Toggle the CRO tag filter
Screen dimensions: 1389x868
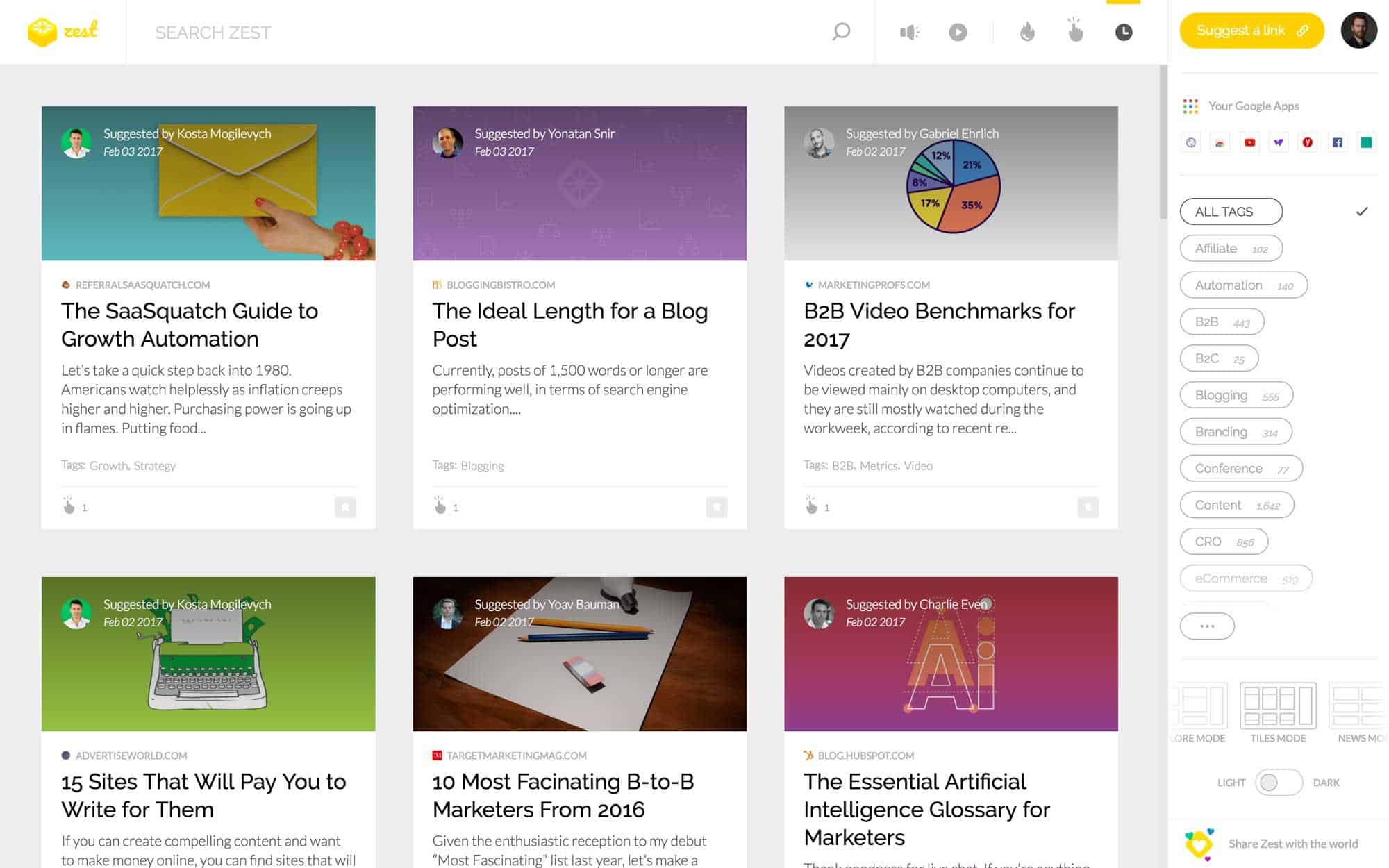(1224, 542)
